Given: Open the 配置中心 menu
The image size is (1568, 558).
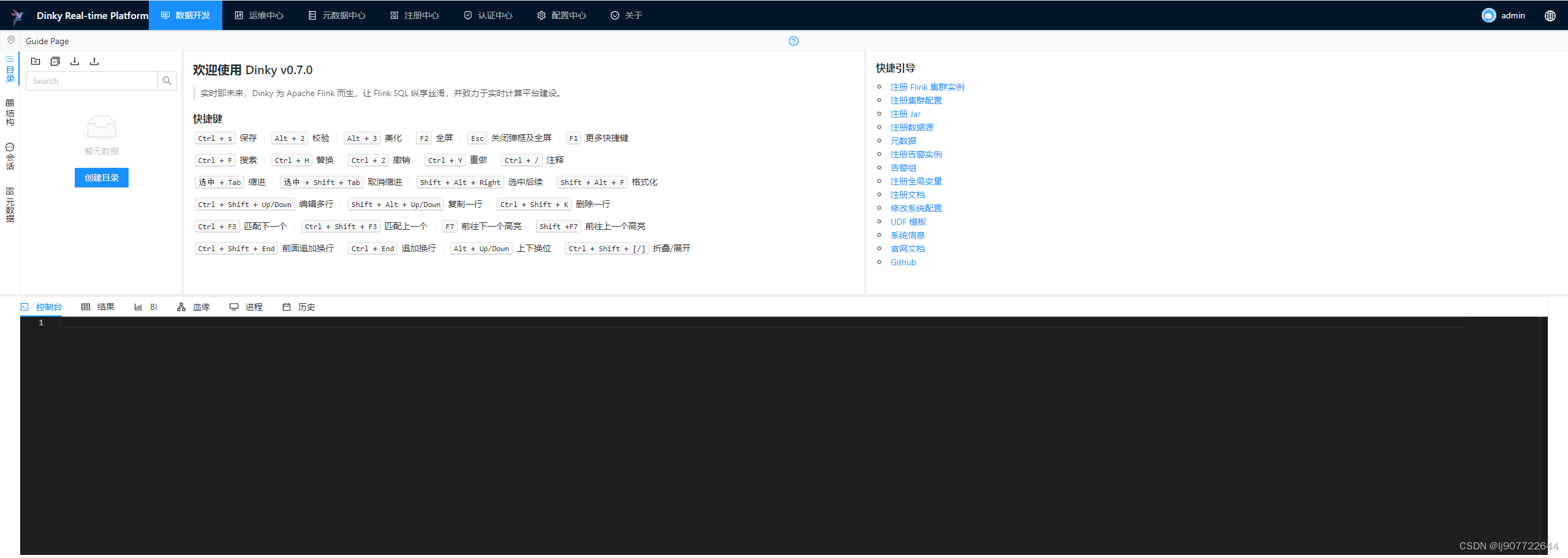Looking at the screenshot, I should point(562,15).
